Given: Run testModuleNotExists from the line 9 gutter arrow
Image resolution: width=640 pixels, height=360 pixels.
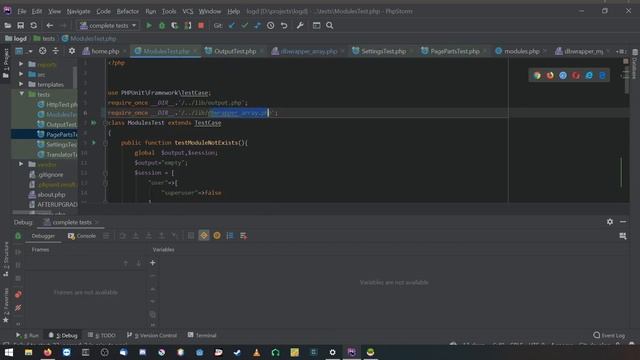Looking at the screenshot, I should [x=93, y=142].
